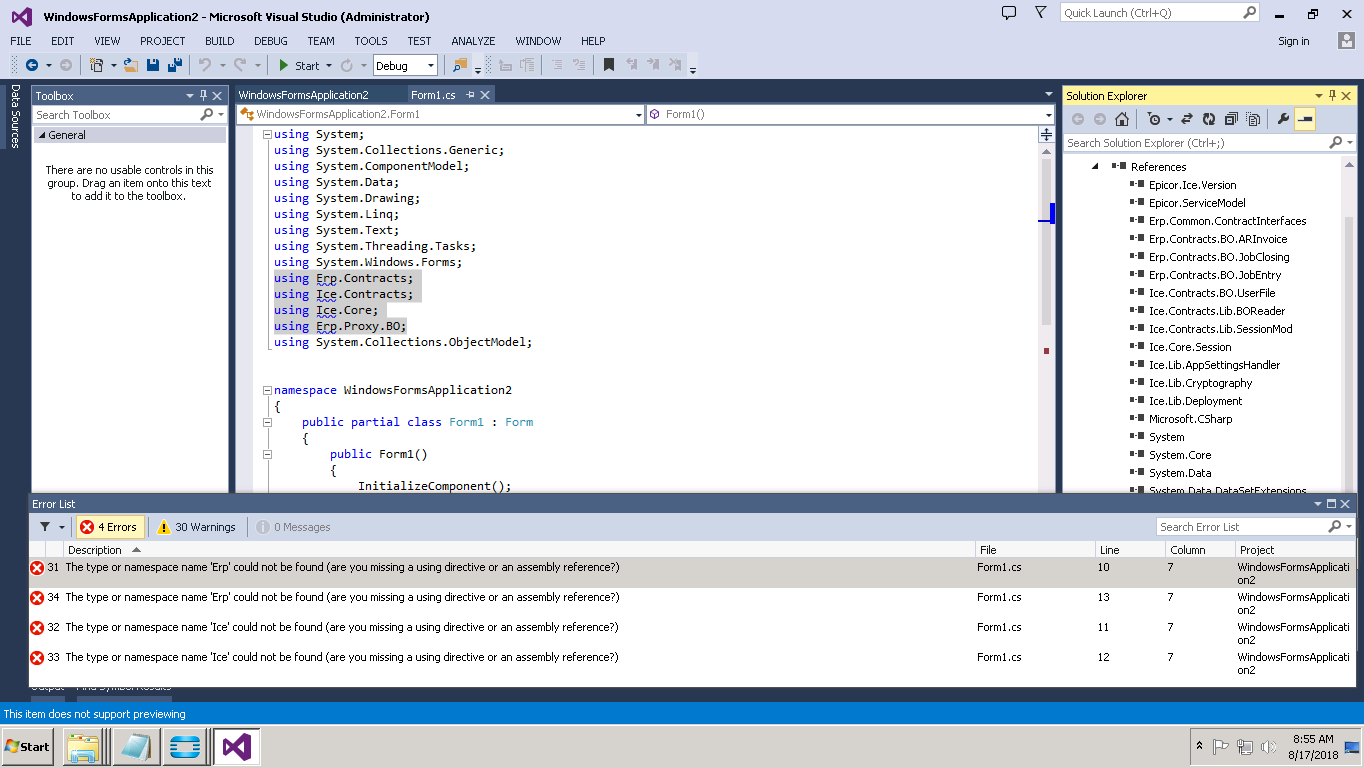Collapse the General group in Toolbox
Screen dimensions: 1364x768
[42, 135]
